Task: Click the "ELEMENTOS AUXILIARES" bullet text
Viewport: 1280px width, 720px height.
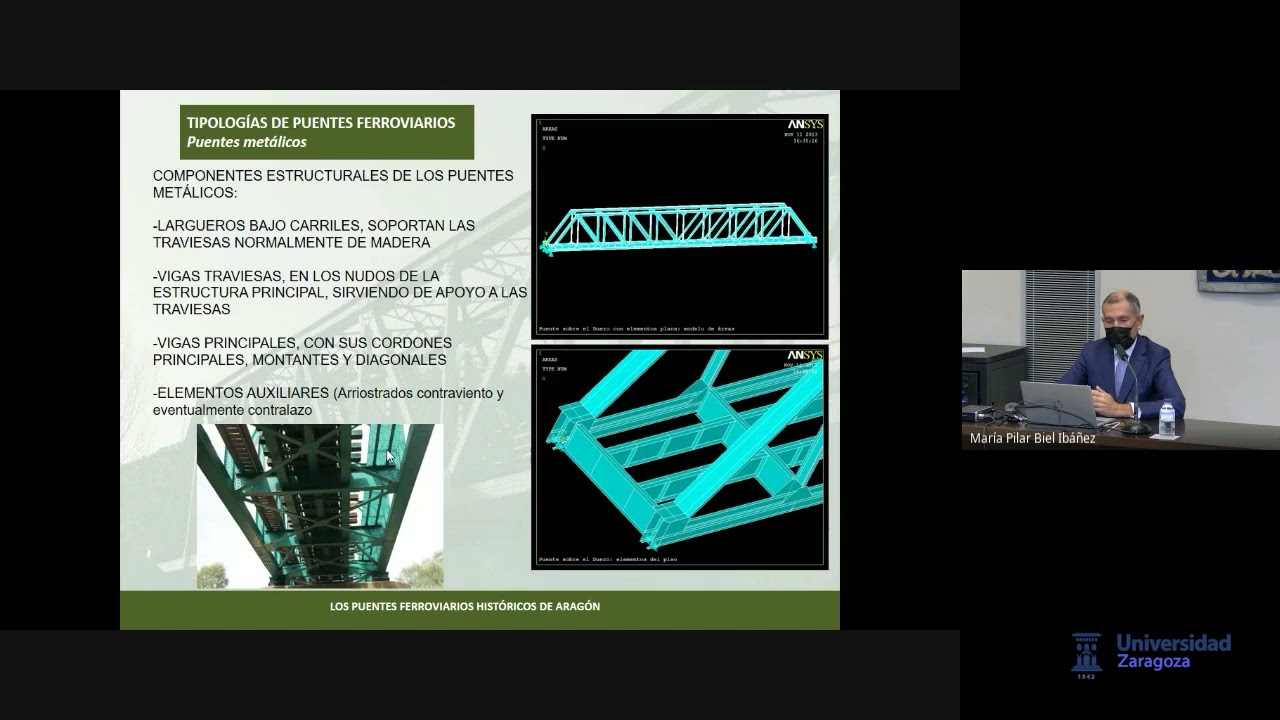Action: [328, 401]
